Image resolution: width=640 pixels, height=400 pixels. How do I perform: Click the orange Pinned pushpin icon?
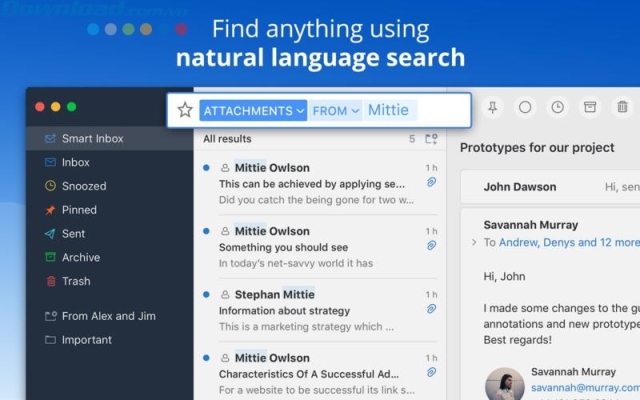tap(50, 210)
